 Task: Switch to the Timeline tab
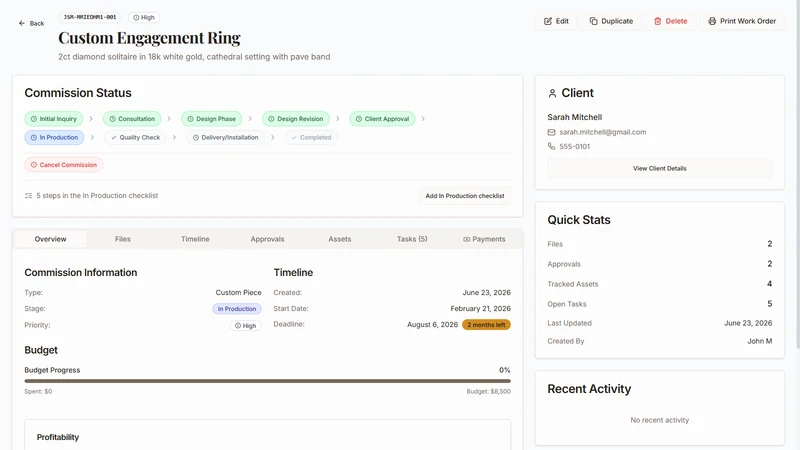click(x=195, y=239)
